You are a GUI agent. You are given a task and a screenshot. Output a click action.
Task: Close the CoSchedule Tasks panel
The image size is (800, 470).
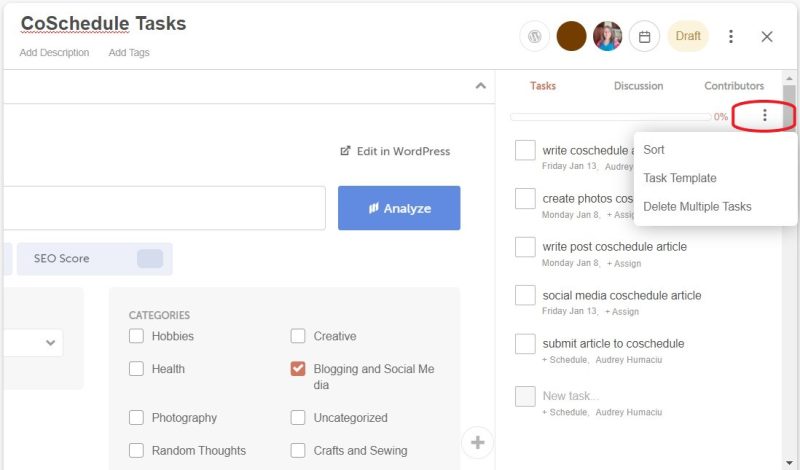click(766, 36)
